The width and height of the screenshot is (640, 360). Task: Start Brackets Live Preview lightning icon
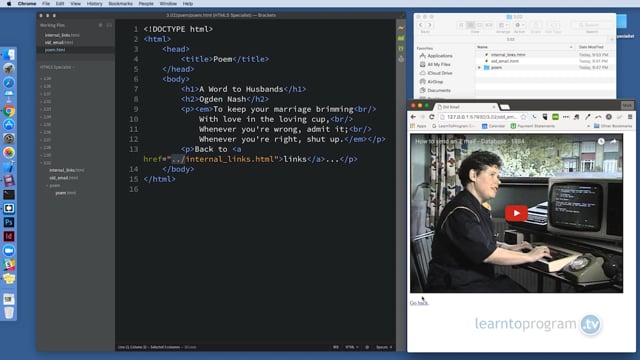[401, 28]
